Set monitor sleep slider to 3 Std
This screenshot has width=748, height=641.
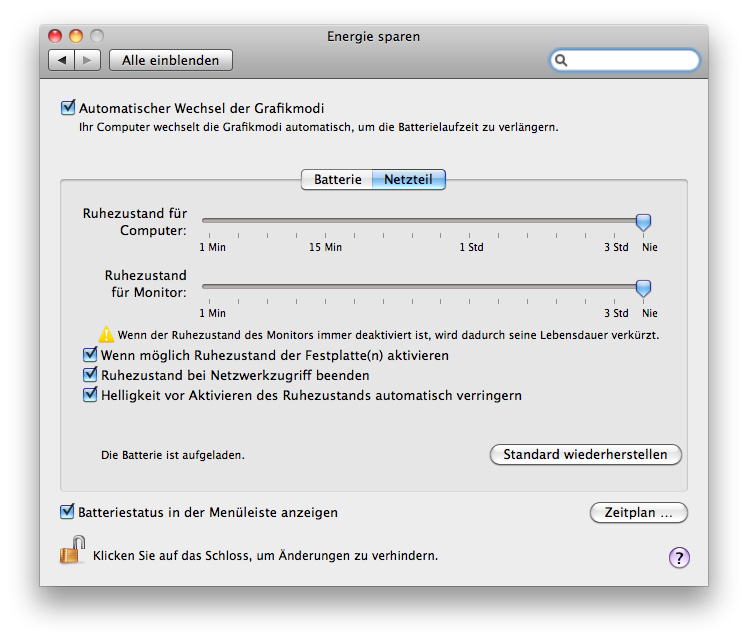(x=614, y=287)
